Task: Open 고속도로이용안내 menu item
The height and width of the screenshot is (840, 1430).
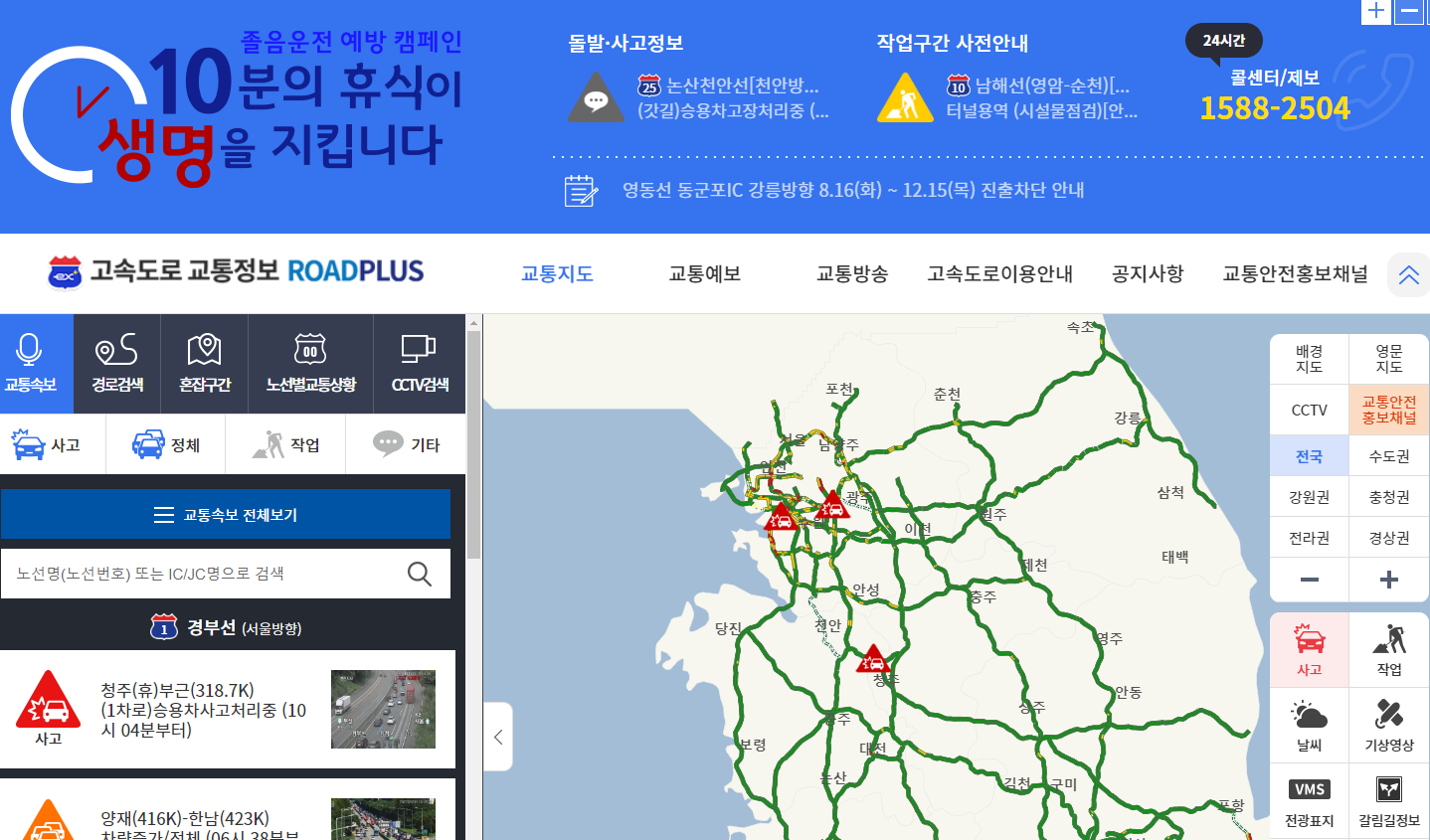Action: pyautogui.click(x=999, y=273)
